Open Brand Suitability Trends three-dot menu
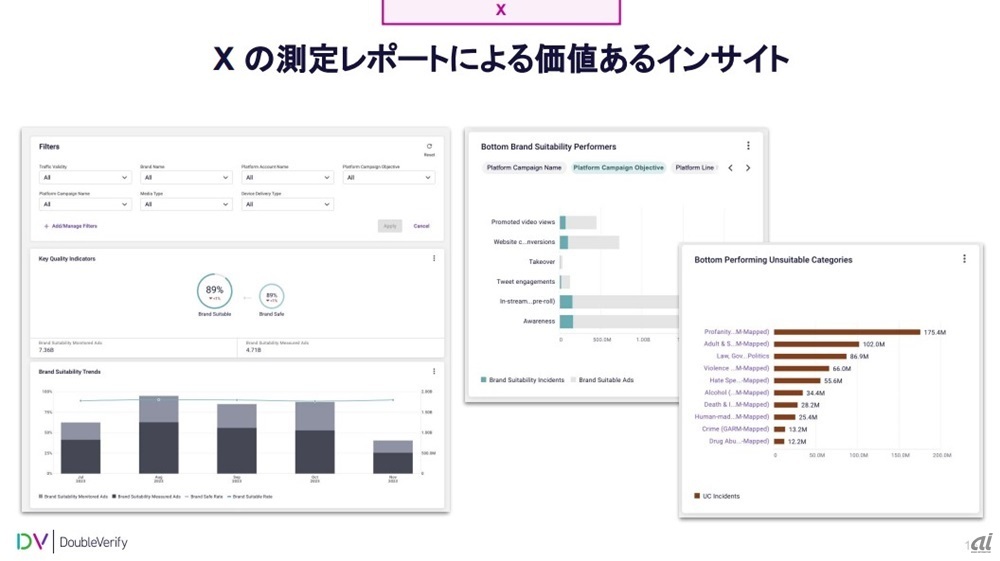The image size is (1000, 561). [x=434, y=372]
